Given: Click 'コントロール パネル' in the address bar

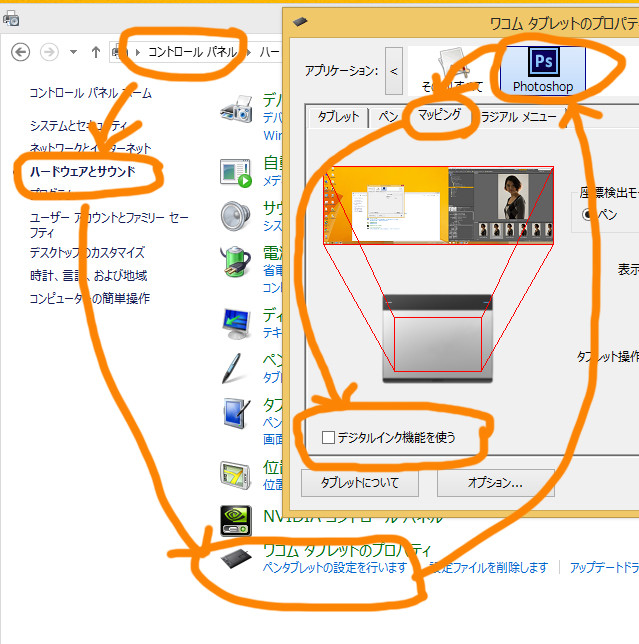Looking at the screenshot, I should [193, 52].
